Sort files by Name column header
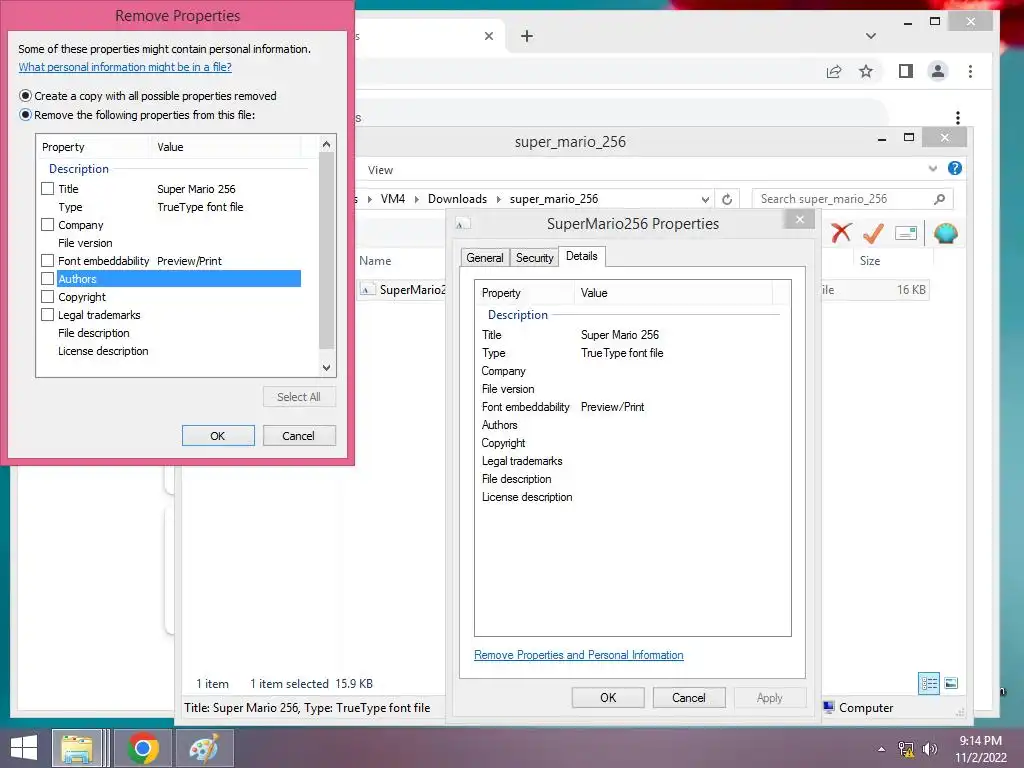 point(375,261)
